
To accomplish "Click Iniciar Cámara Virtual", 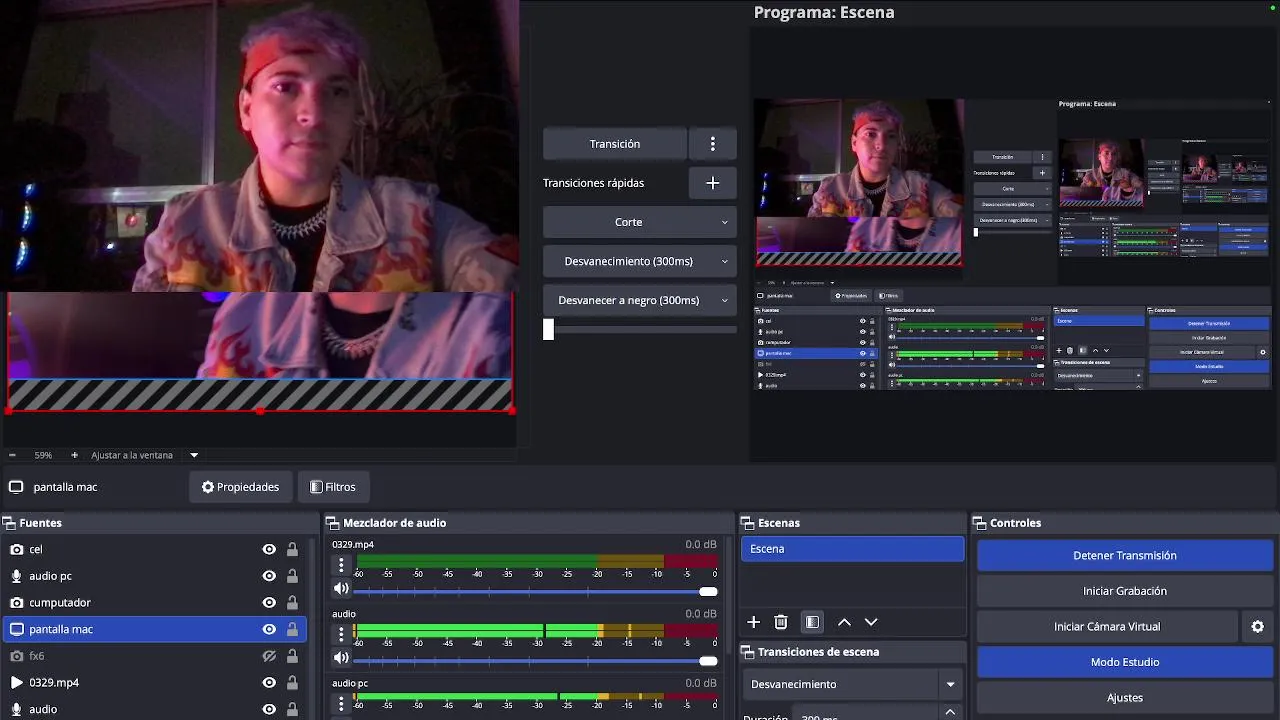I will (x=1107, y=627).
